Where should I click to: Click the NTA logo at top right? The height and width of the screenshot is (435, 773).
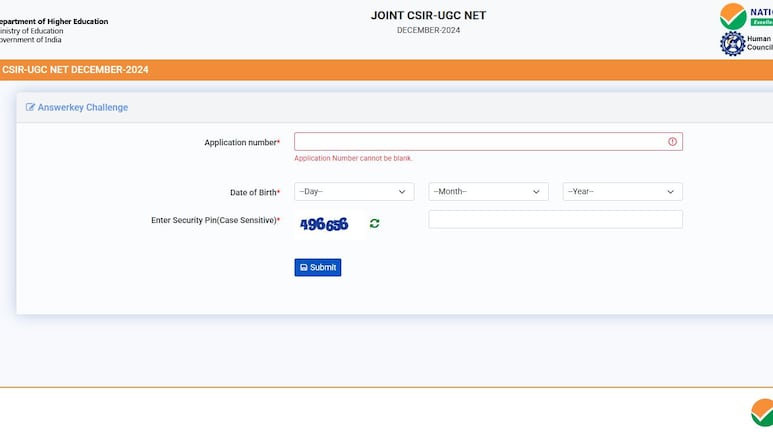pos(733,16)
